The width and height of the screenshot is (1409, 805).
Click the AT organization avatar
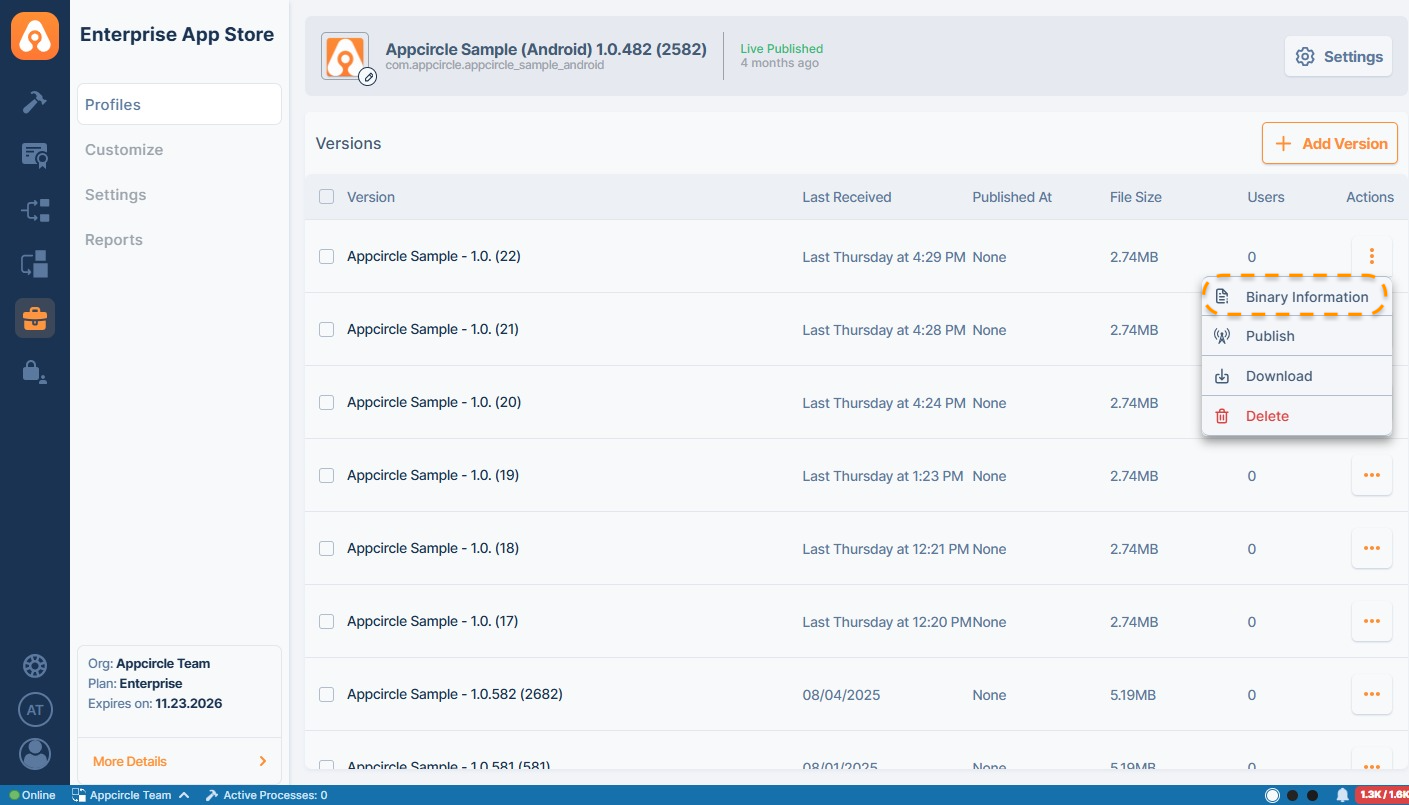tap(35, 710)
